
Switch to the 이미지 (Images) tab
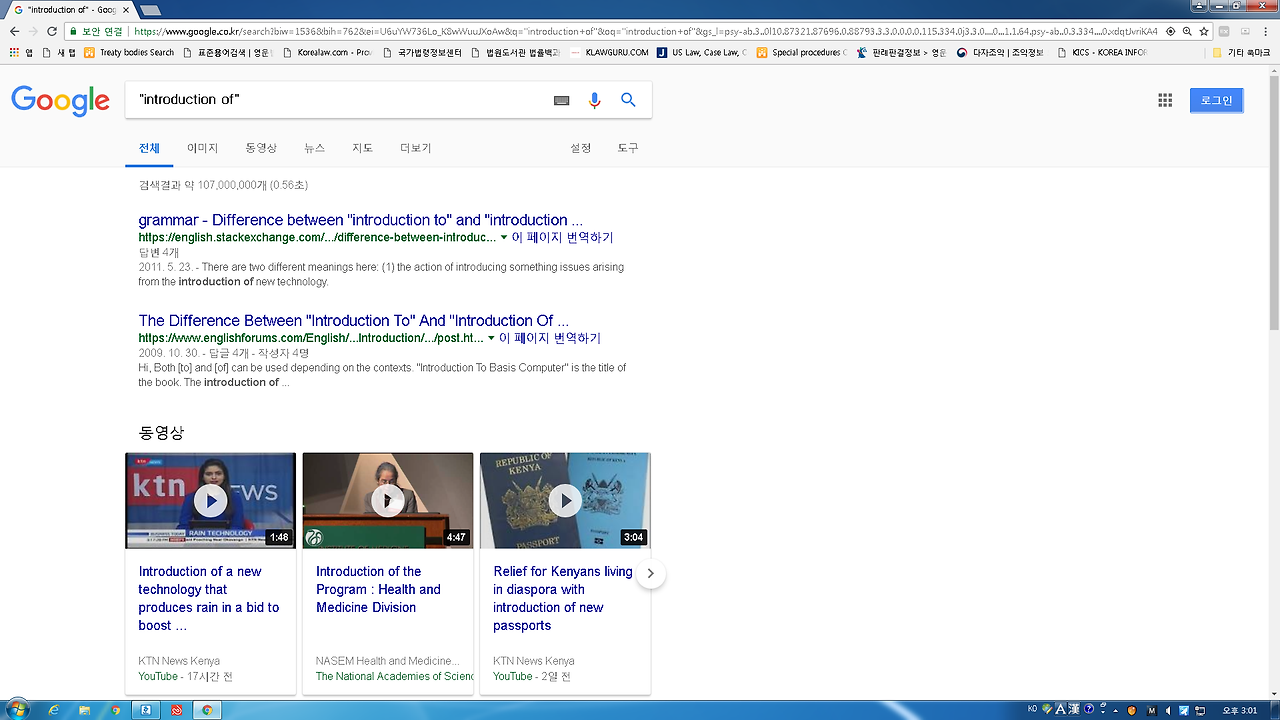pos(203,148)
